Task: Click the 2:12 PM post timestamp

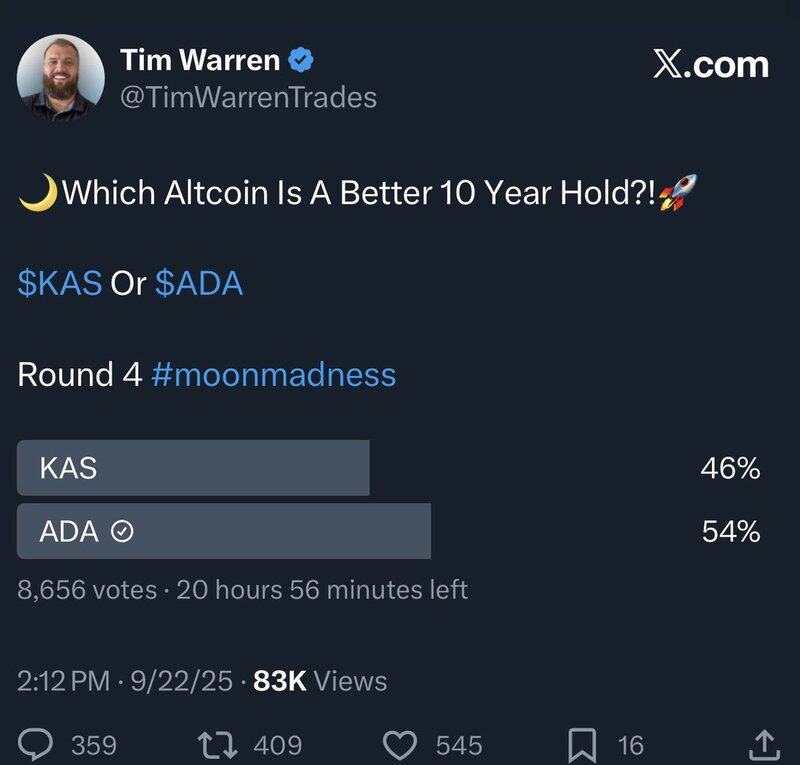Action: [x=63, y=681]
